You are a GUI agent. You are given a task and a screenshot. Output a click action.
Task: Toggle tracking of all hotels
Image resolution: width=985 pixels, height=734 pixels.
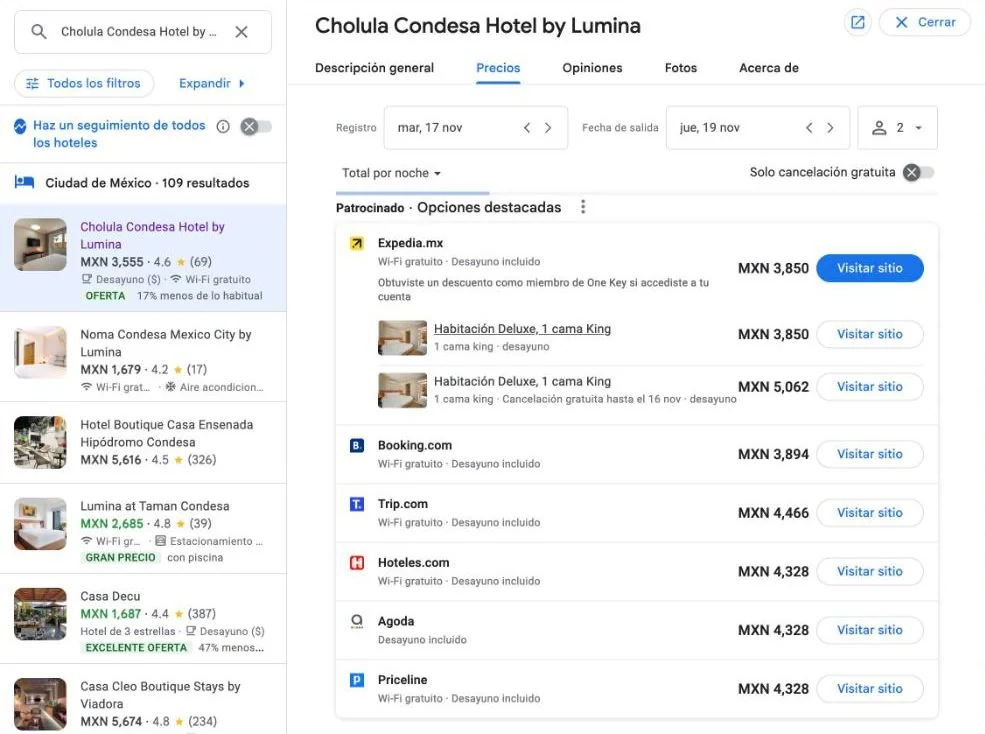[x=256, y=126]
